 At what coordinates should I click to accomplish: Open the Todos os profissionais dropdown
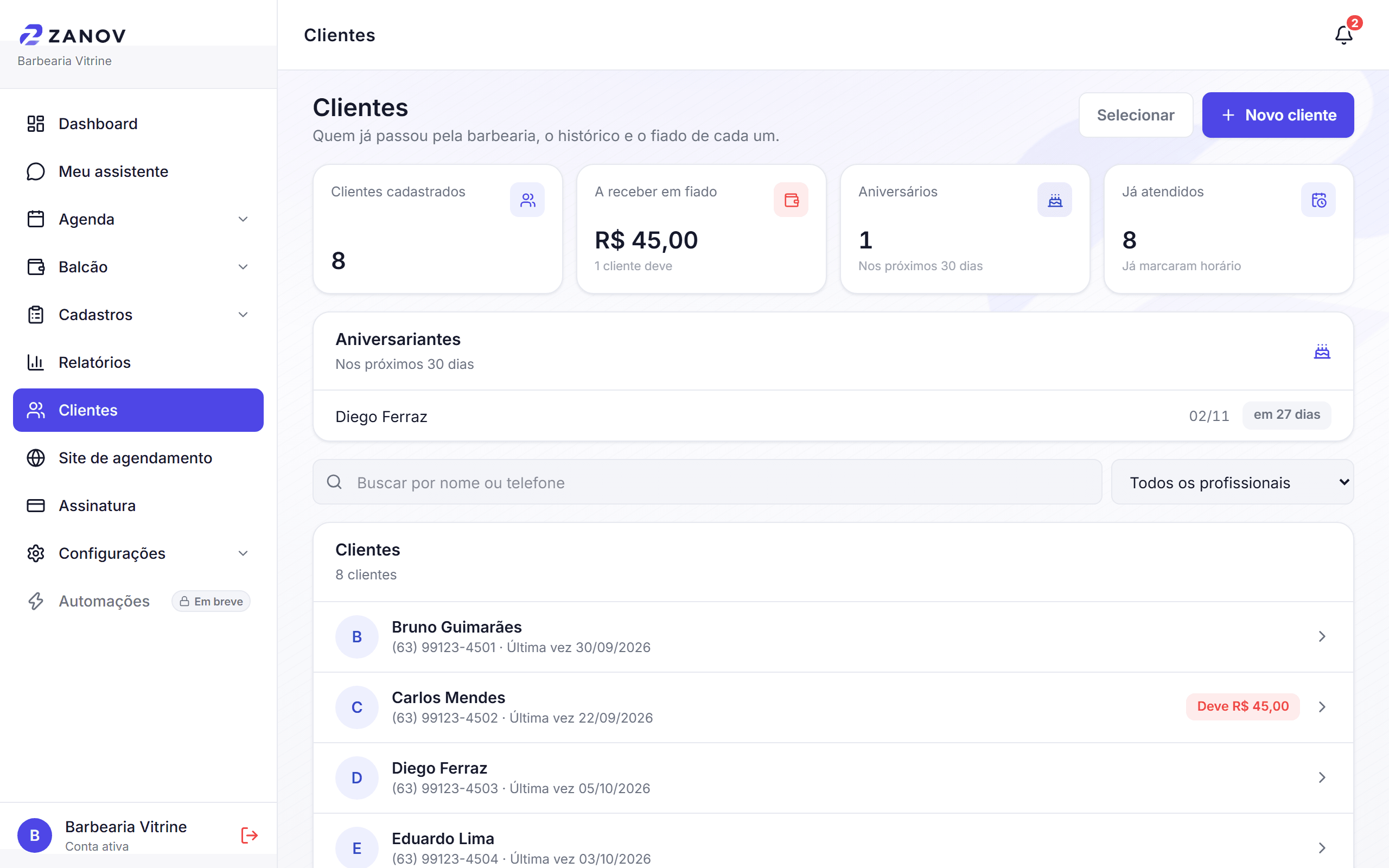pyautogui.click(x=1232, y=482)
